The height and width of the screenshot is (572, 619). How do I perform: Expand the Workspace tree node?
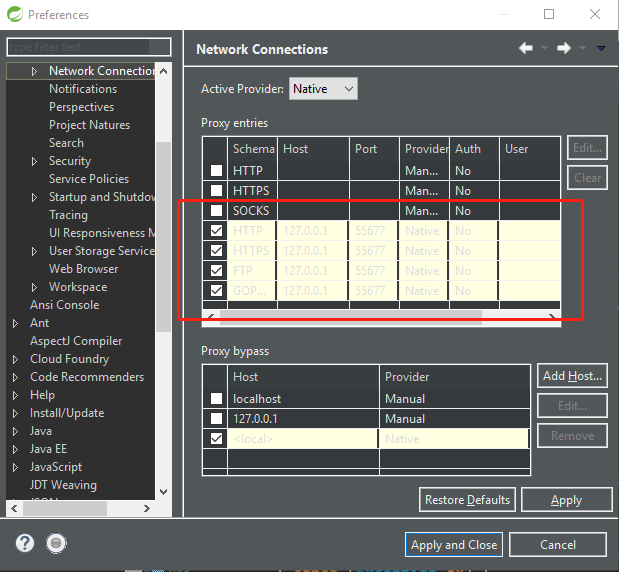point(34,287)
